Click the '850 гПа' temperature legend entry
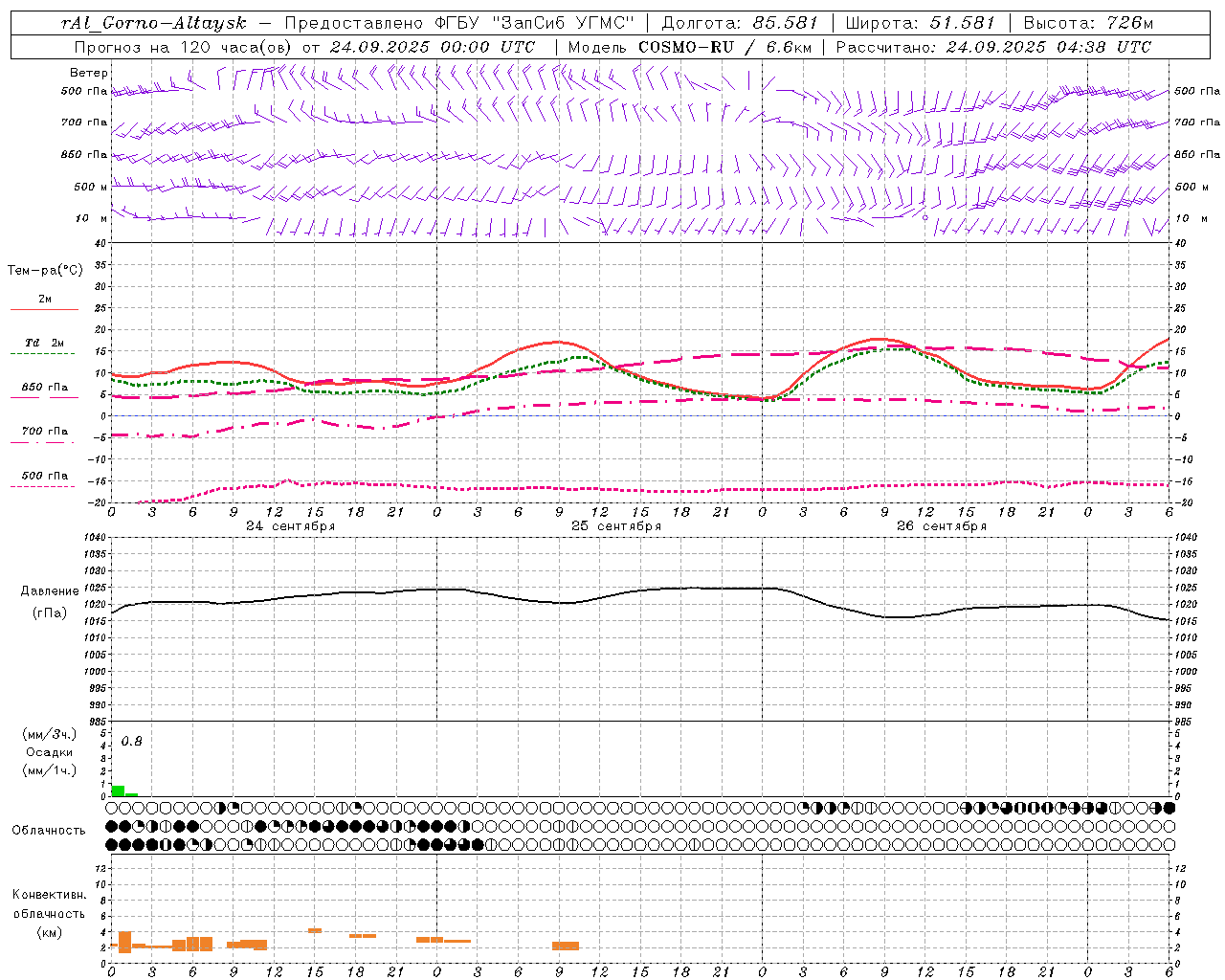Viewport: 1225px width, 980px height. (x=45, y=388)
